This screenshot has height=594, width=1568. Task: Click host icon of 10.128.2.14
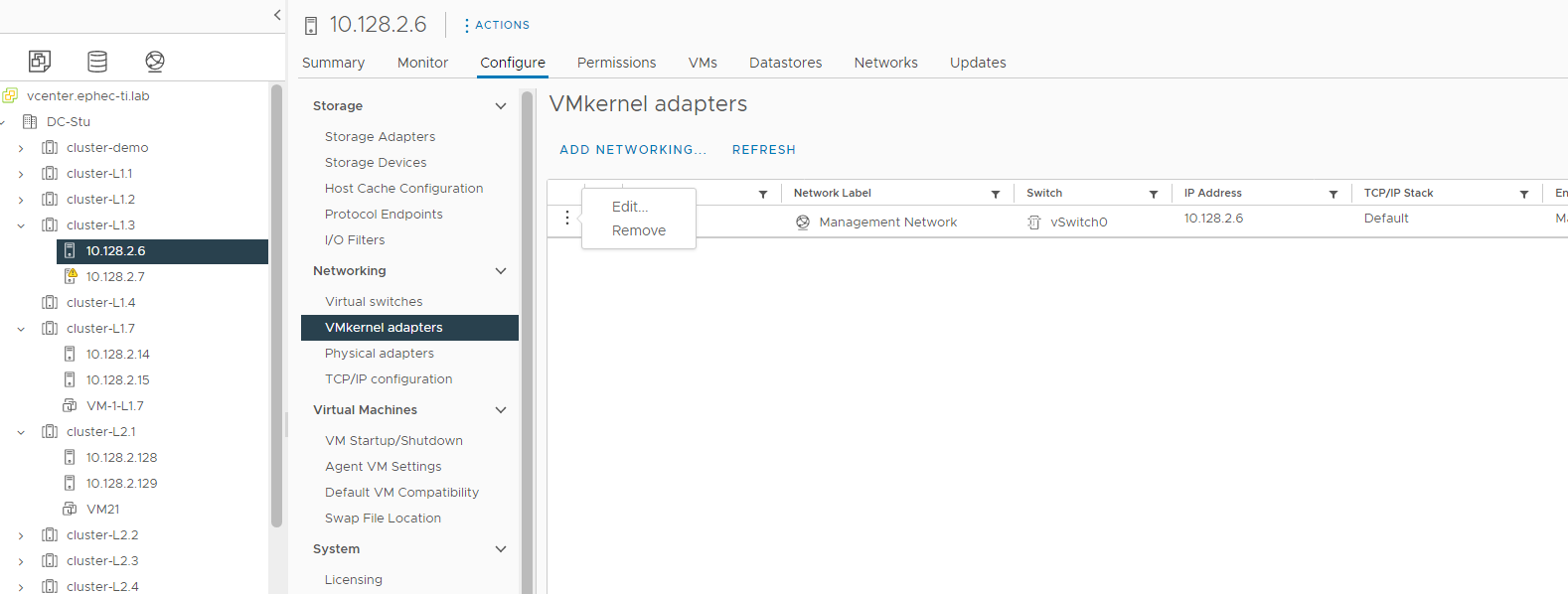click(70, 354)
